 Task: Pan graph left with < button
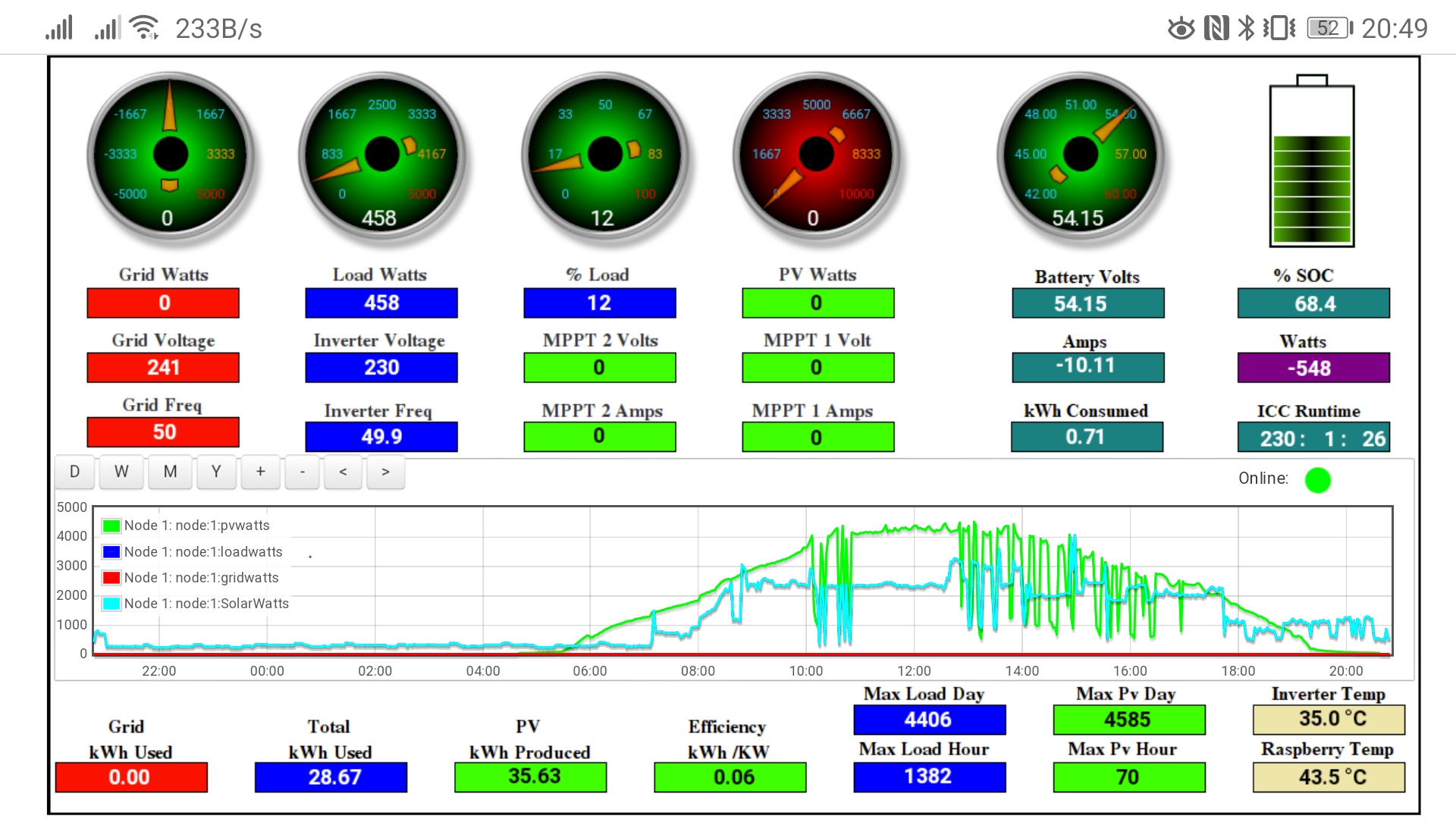coord(344,472)
